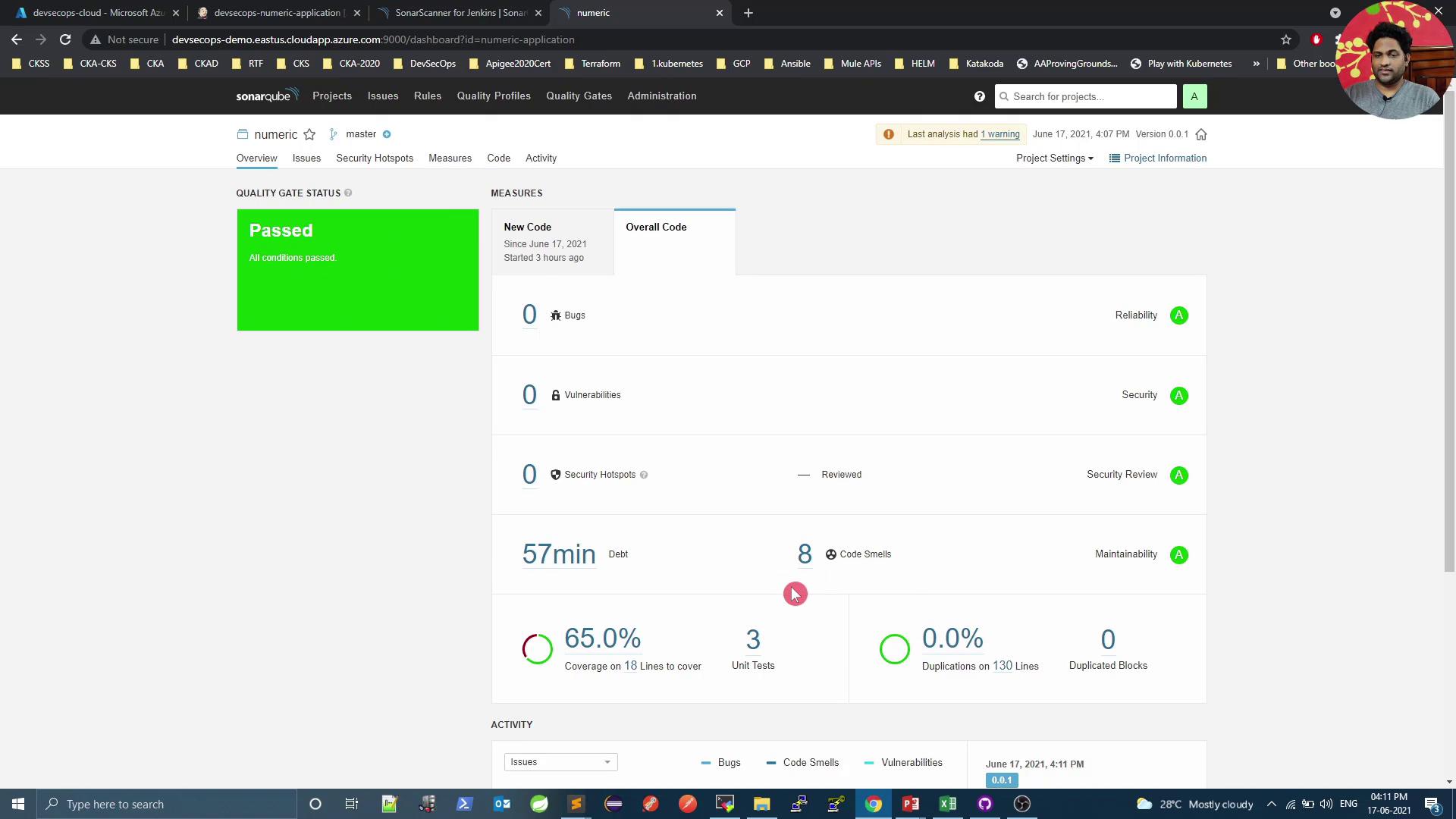
Task: Click the green Passed quality gate box
Action: coord(357,270)
